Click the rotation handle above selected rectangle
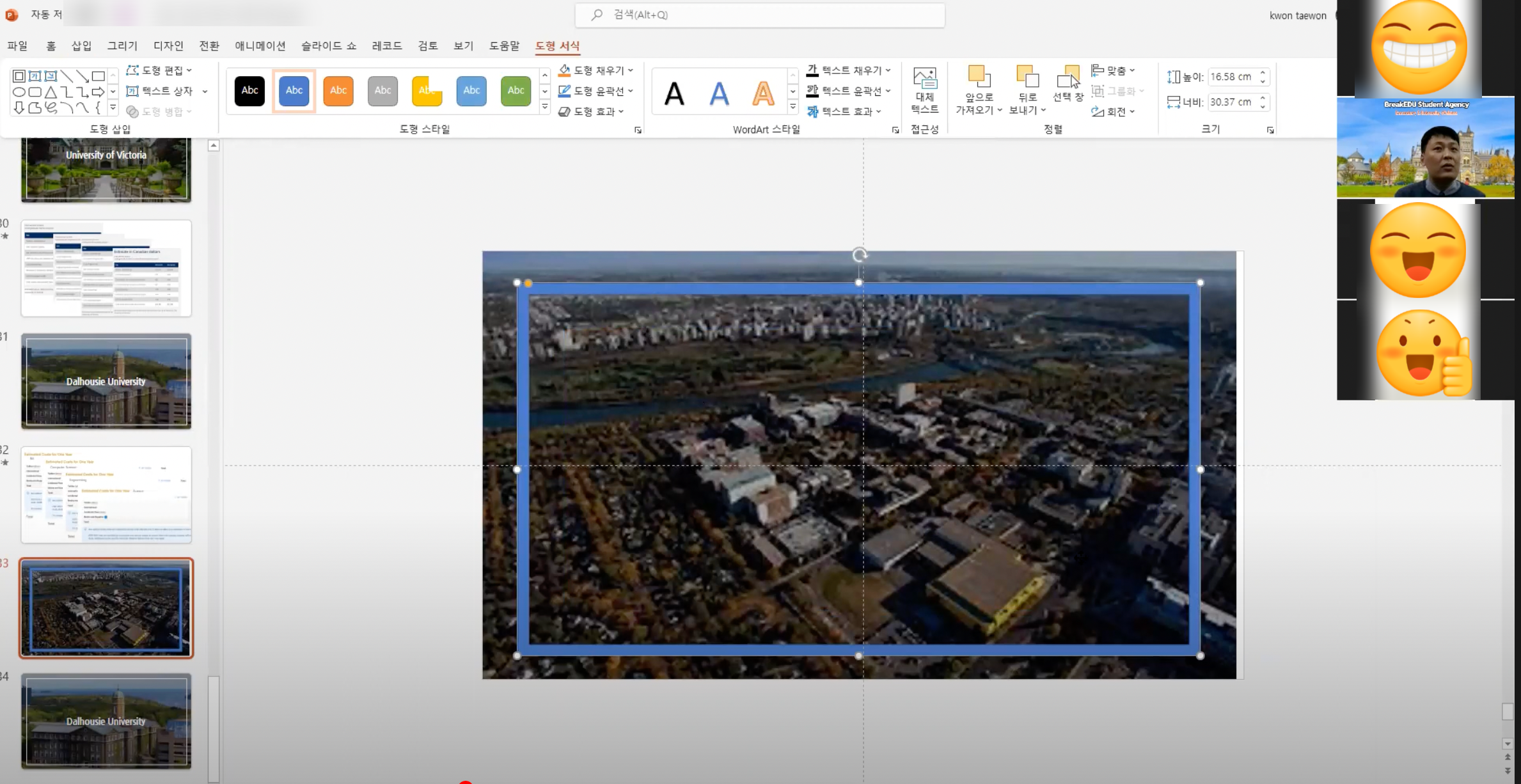Viewport: 1521px width, 784px height. (x=860, y=255)
